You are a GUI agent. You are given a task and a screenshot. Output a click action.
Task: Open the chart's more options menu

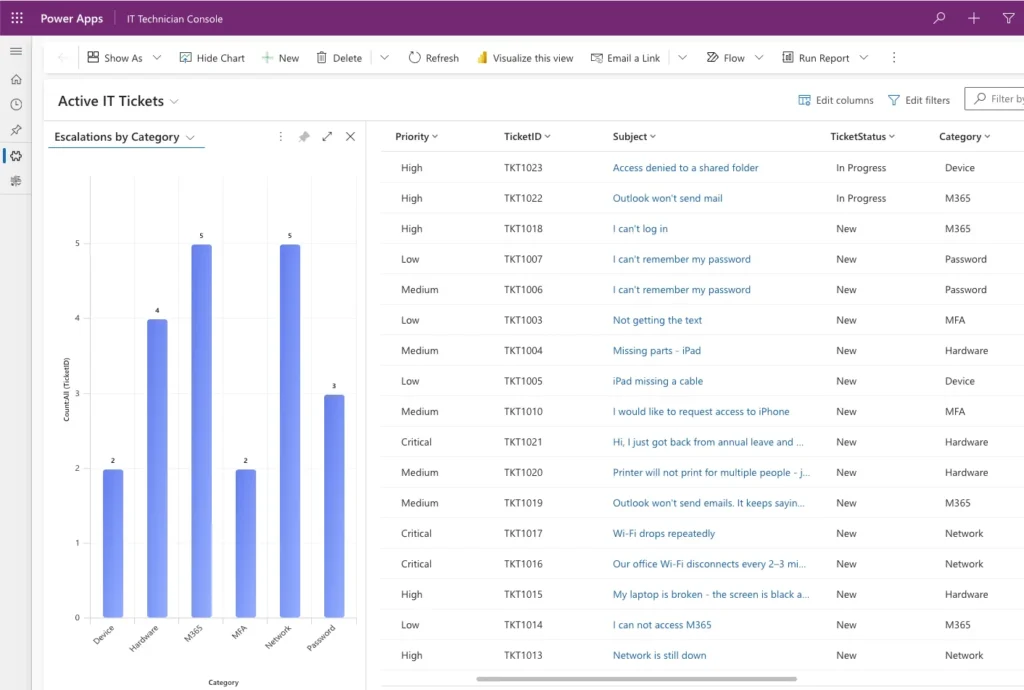click(x=280, y=136)
